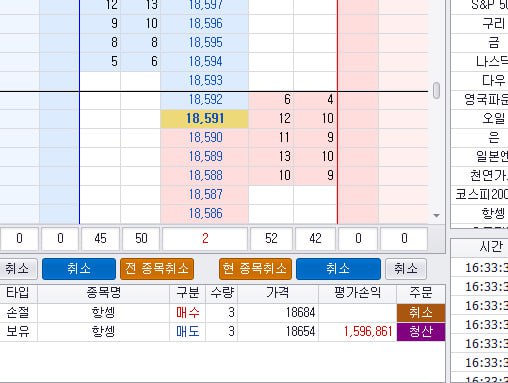Click the 평가손익 column header
Viewport: 508px width, 383px height.
[357, 293]
